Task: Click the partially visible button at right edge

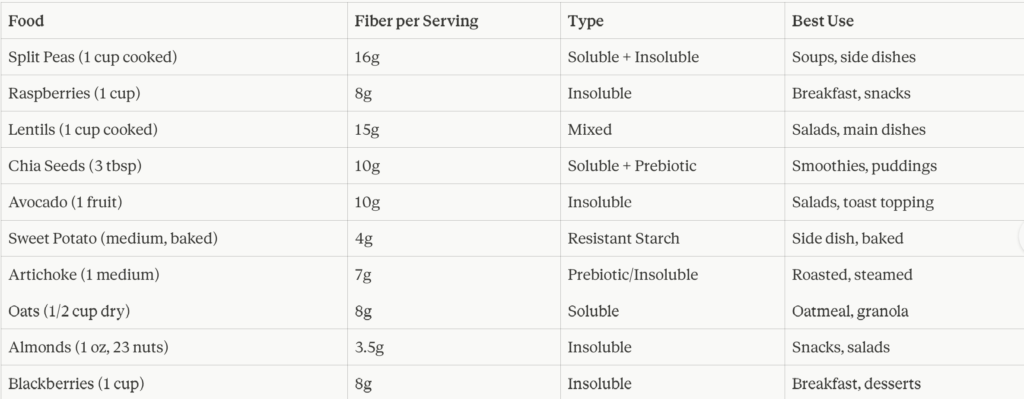Action: pos(1021,237)
